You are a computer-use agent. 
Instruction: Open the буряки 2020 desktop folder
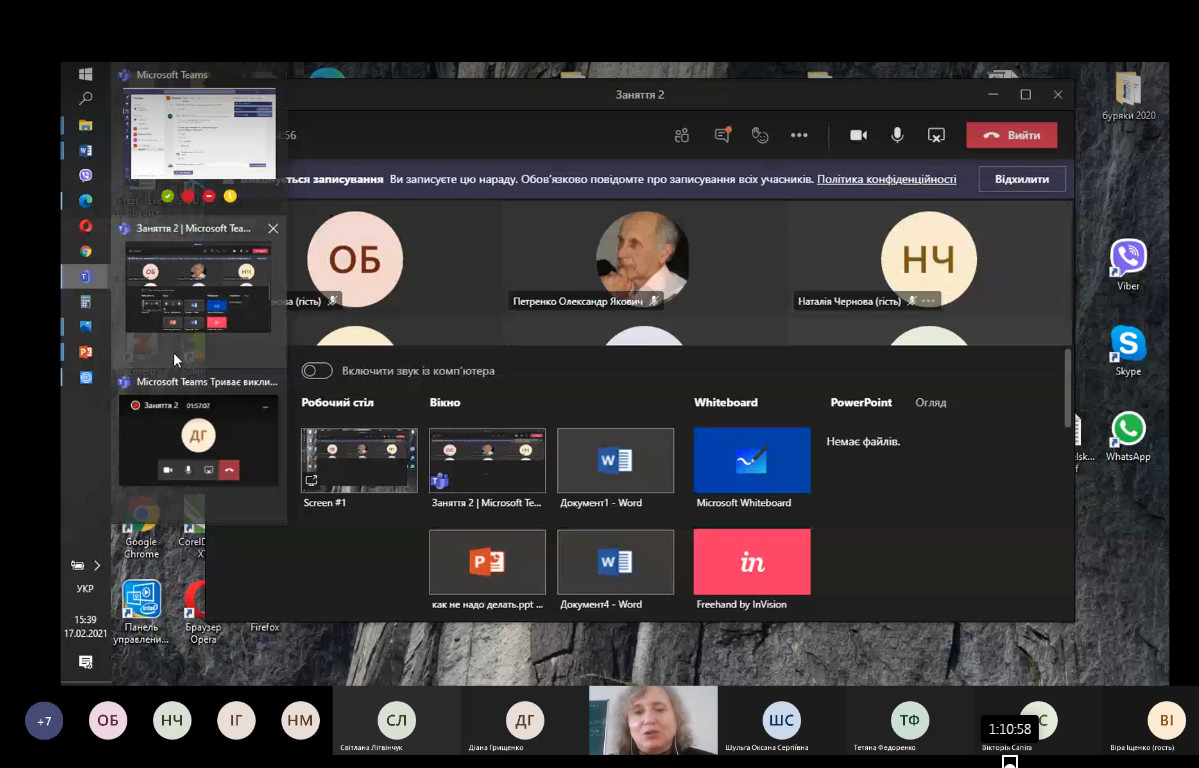coord(1129,96)
